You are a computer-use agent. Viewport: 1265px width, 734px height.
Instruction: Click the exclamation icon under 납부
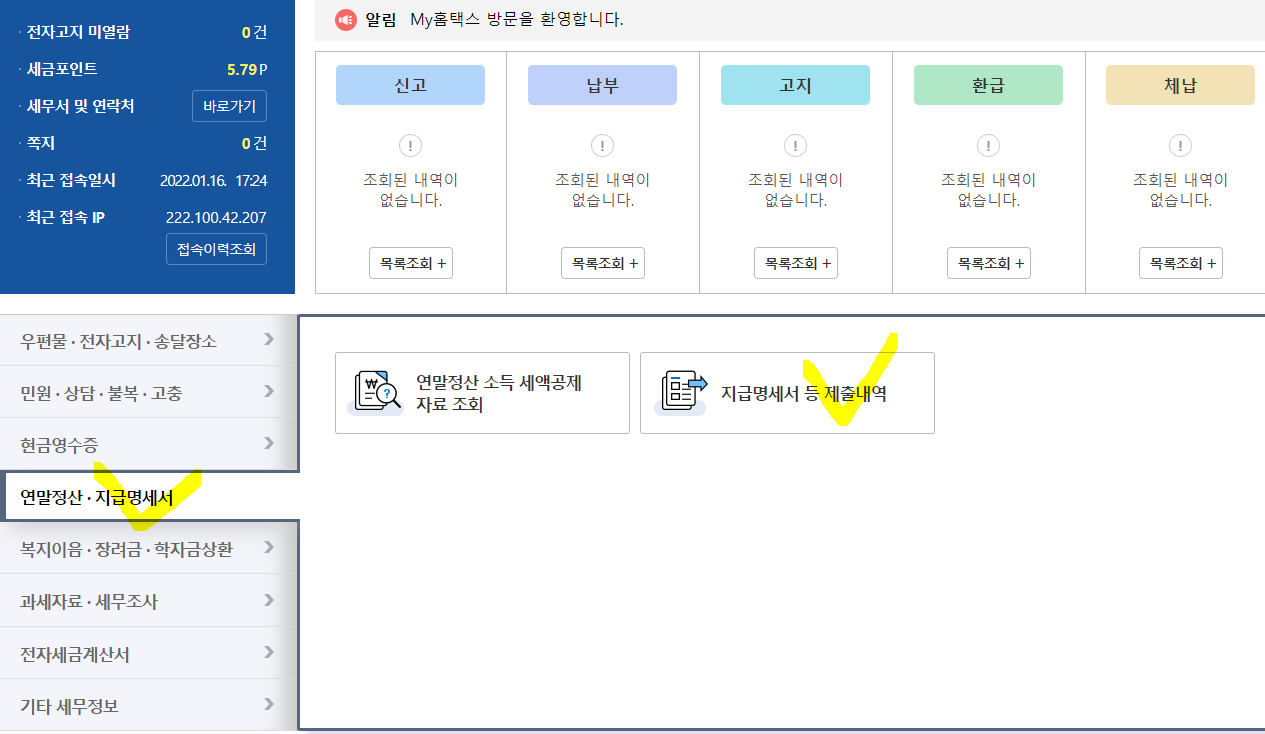point(602,146)
